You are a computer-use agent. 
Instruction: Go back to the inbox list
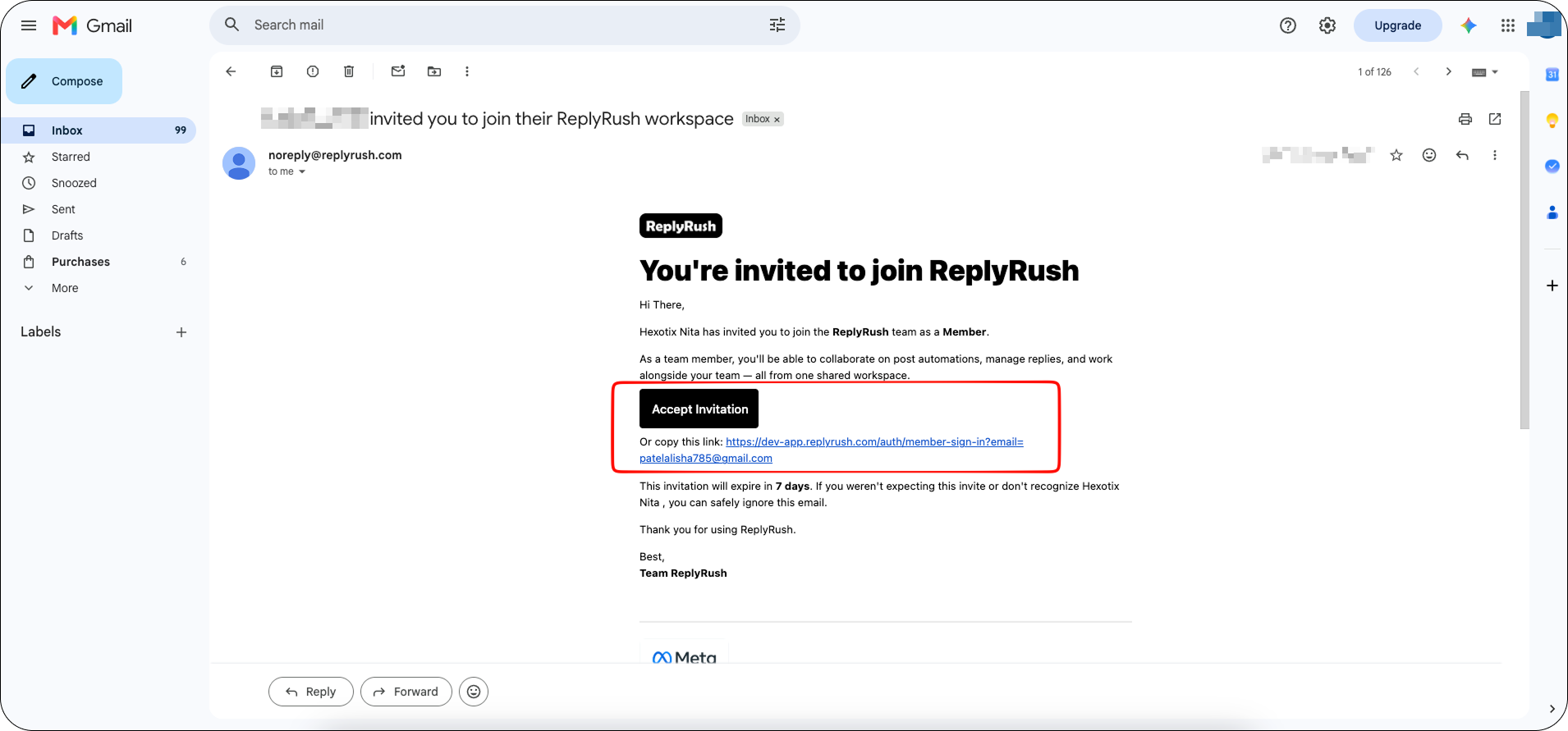[231, 71]
